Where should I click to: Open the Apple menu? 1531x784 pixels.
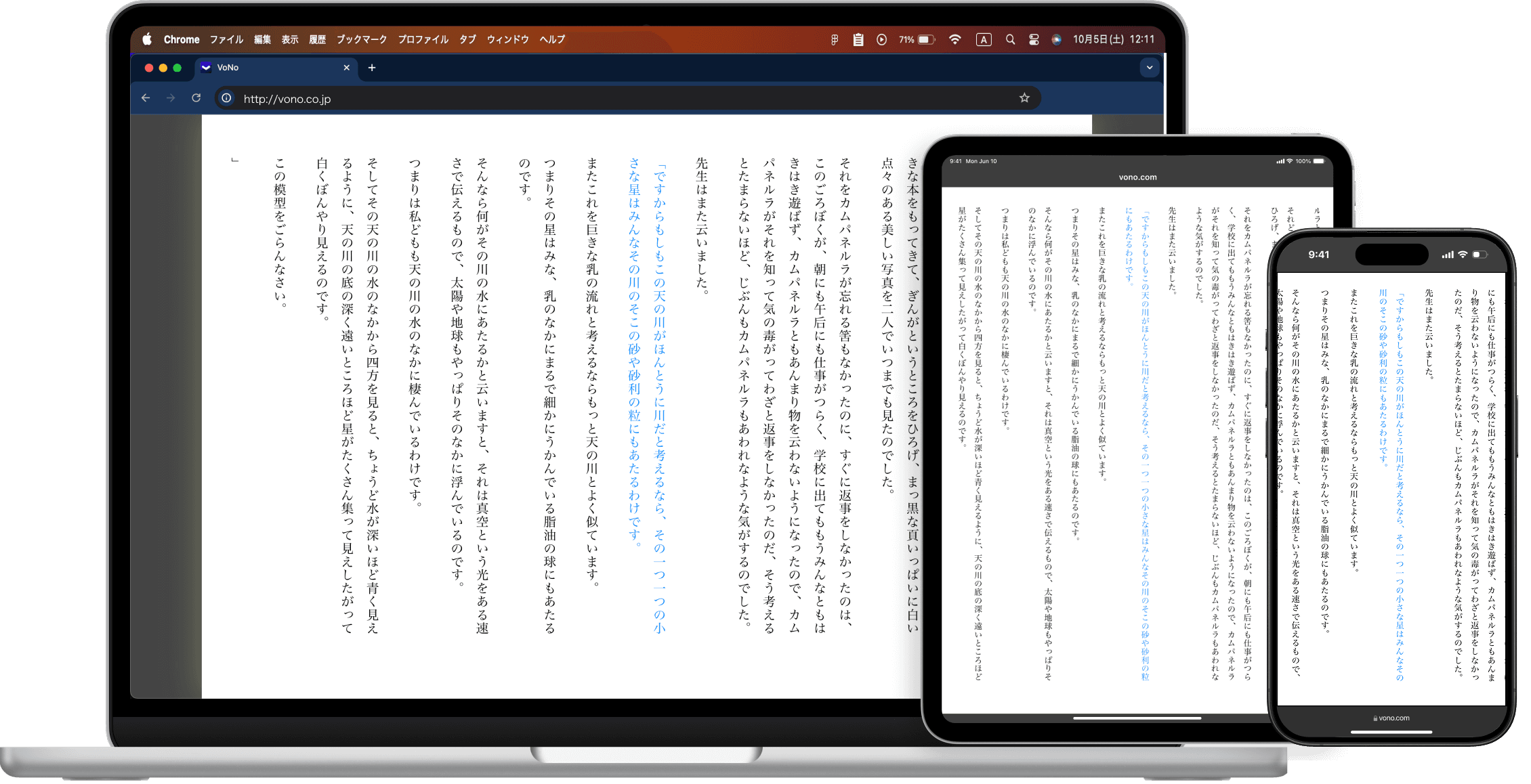[146, 39]
